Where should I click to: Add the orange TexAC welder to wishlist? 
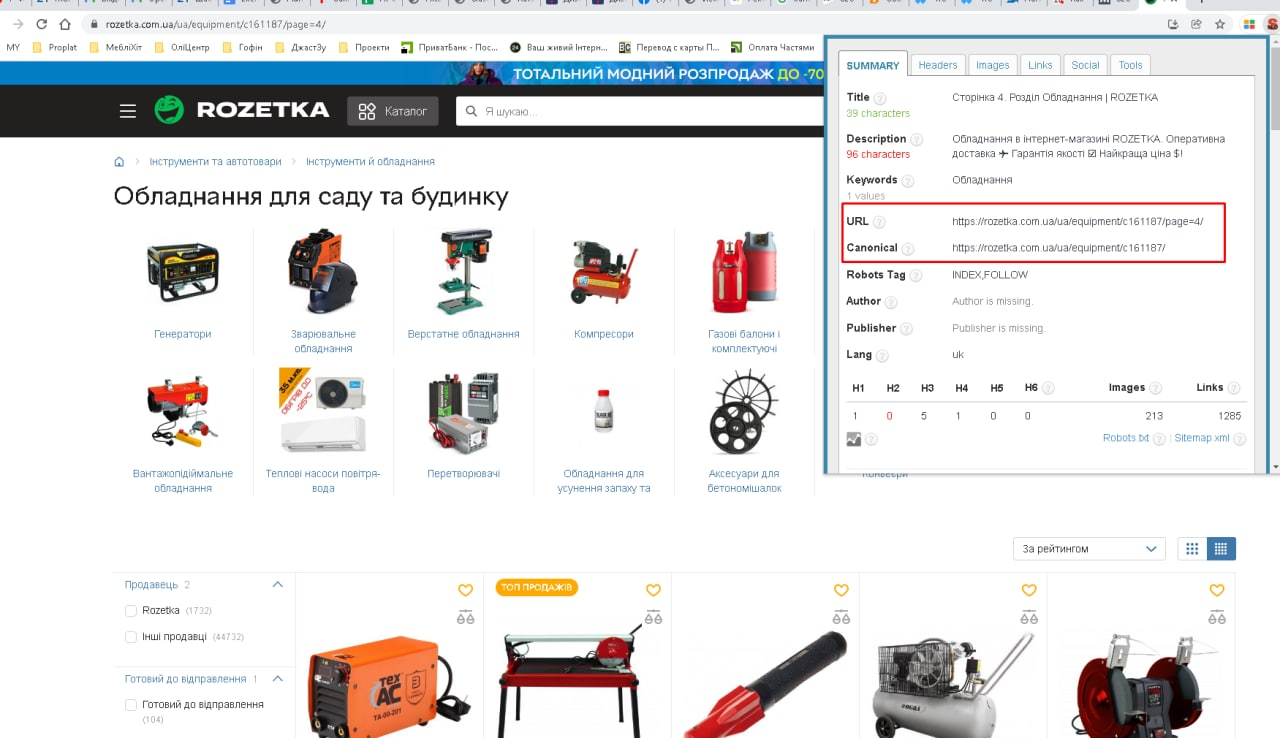(x=465, y=591)
